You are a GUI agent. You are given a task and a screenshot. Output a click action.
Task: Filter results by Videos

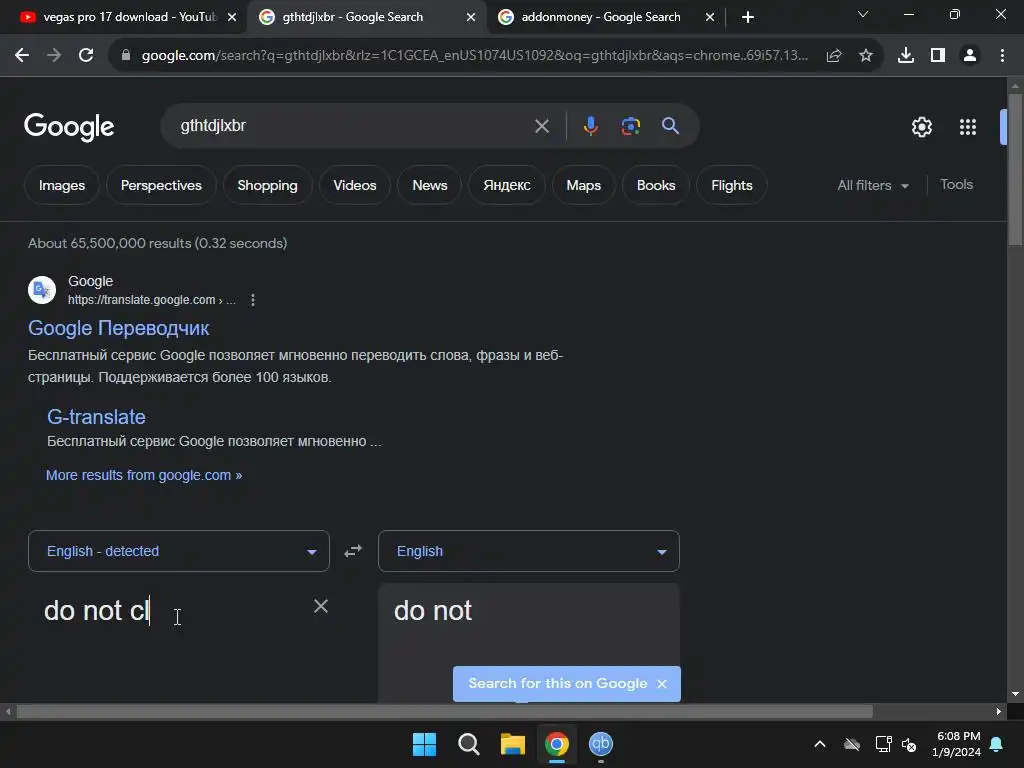pyautogui.click(x=355, y=185)
